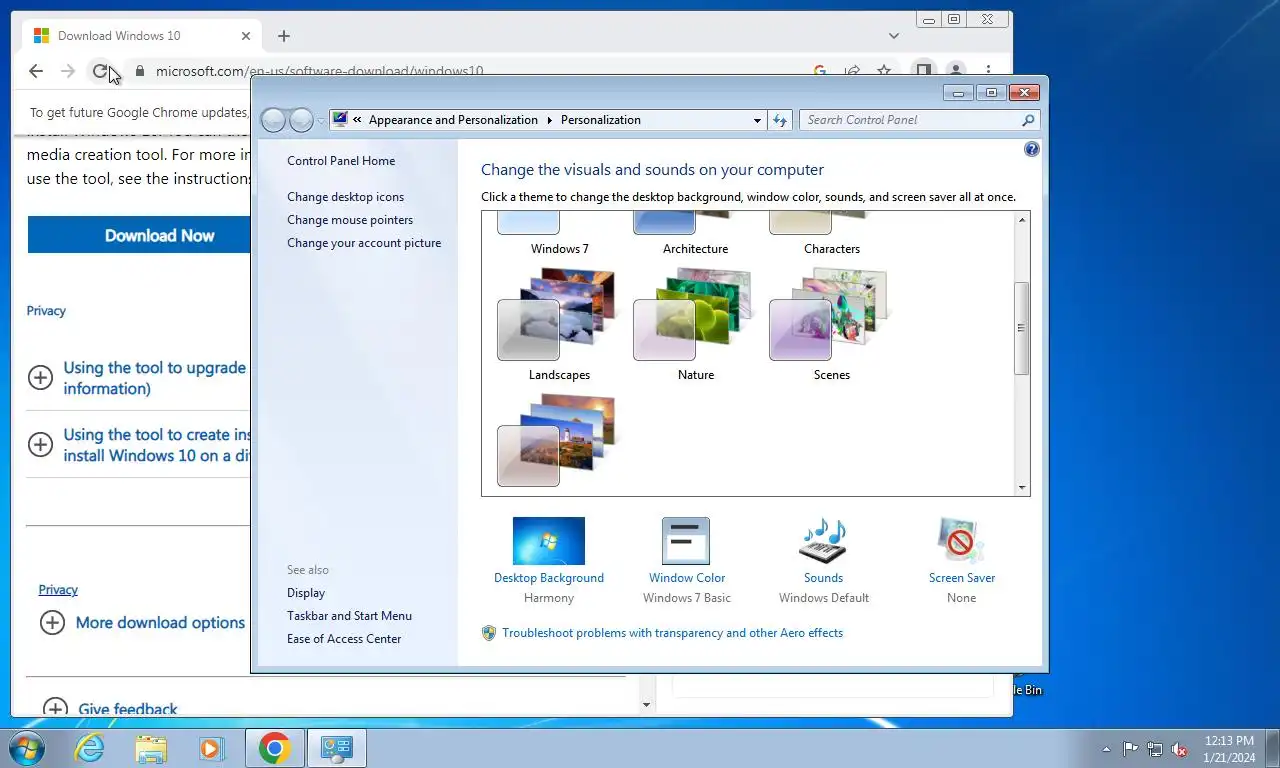Select the lighthouse theme below Landscapes
Viewport: 1280px width, 768px height.
pos(558,440)
